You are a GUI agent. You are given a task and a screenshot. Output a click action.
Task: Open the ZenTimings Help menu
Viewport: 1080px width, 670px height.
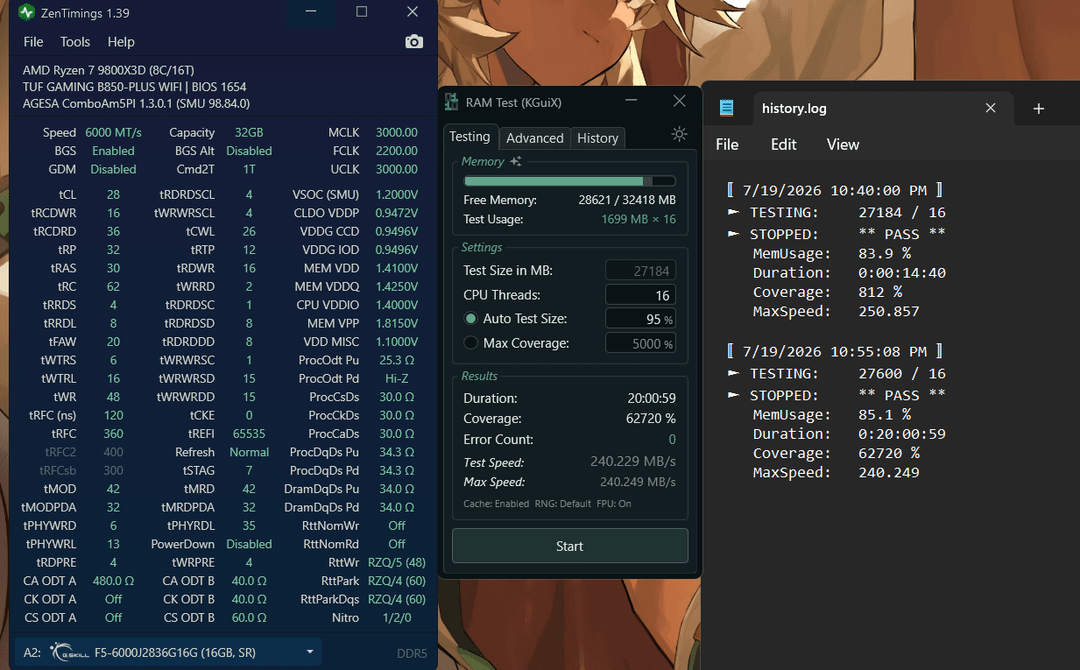click(121, 42)
